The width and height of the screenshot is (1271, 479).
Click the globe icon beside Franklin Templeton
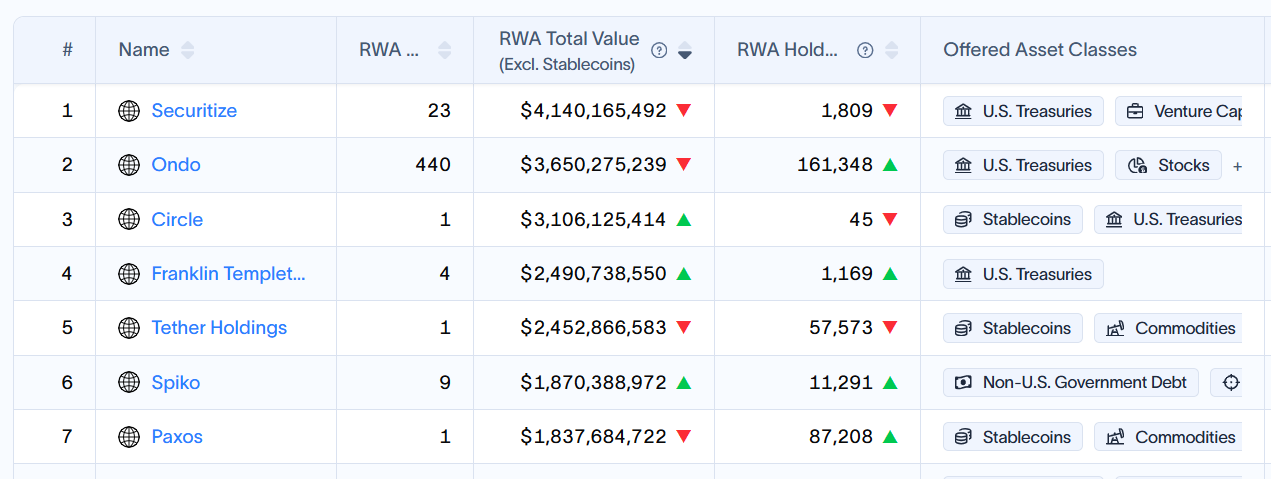[129, 274]
